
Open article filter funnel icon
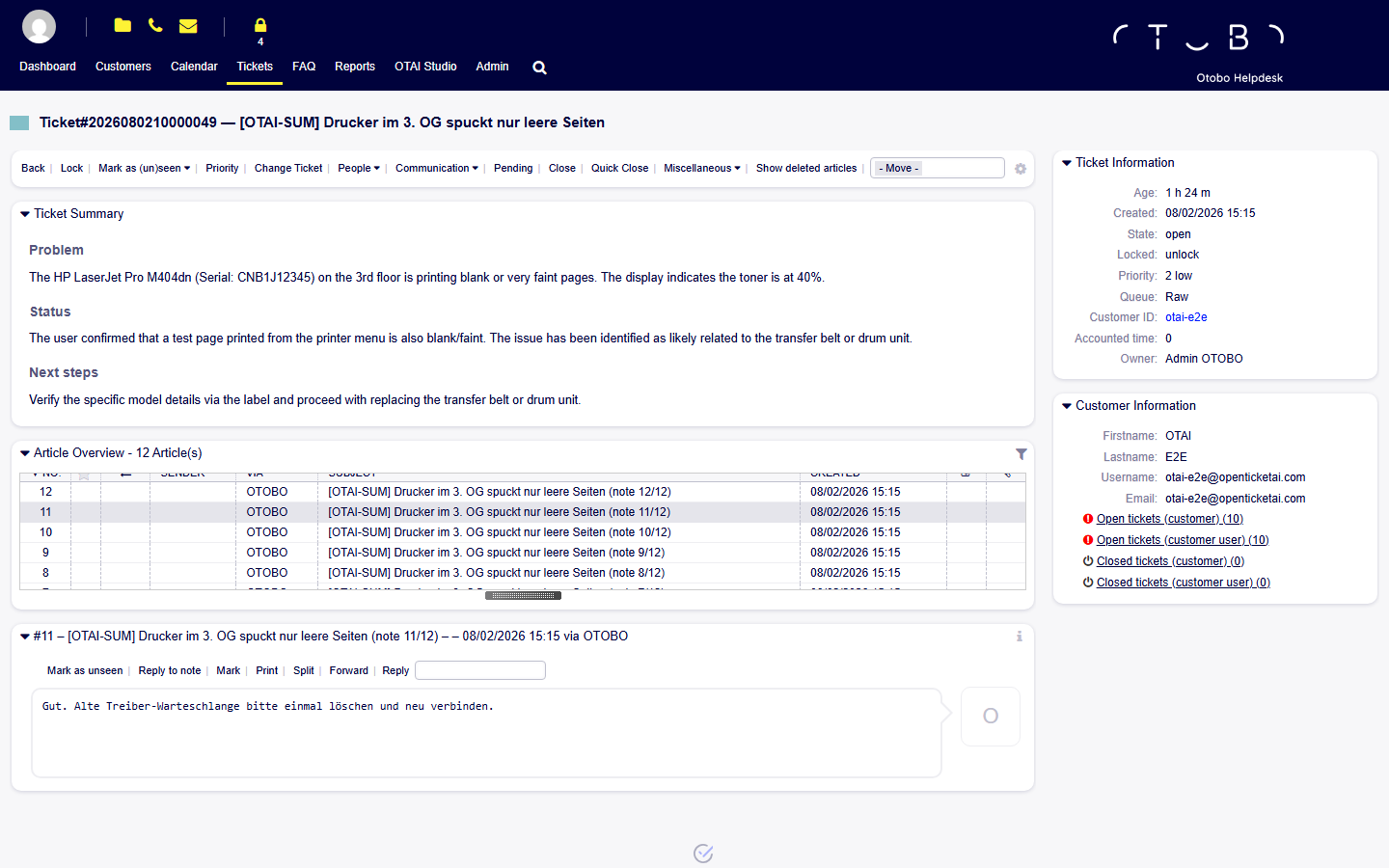click(x=1021, y=454)
